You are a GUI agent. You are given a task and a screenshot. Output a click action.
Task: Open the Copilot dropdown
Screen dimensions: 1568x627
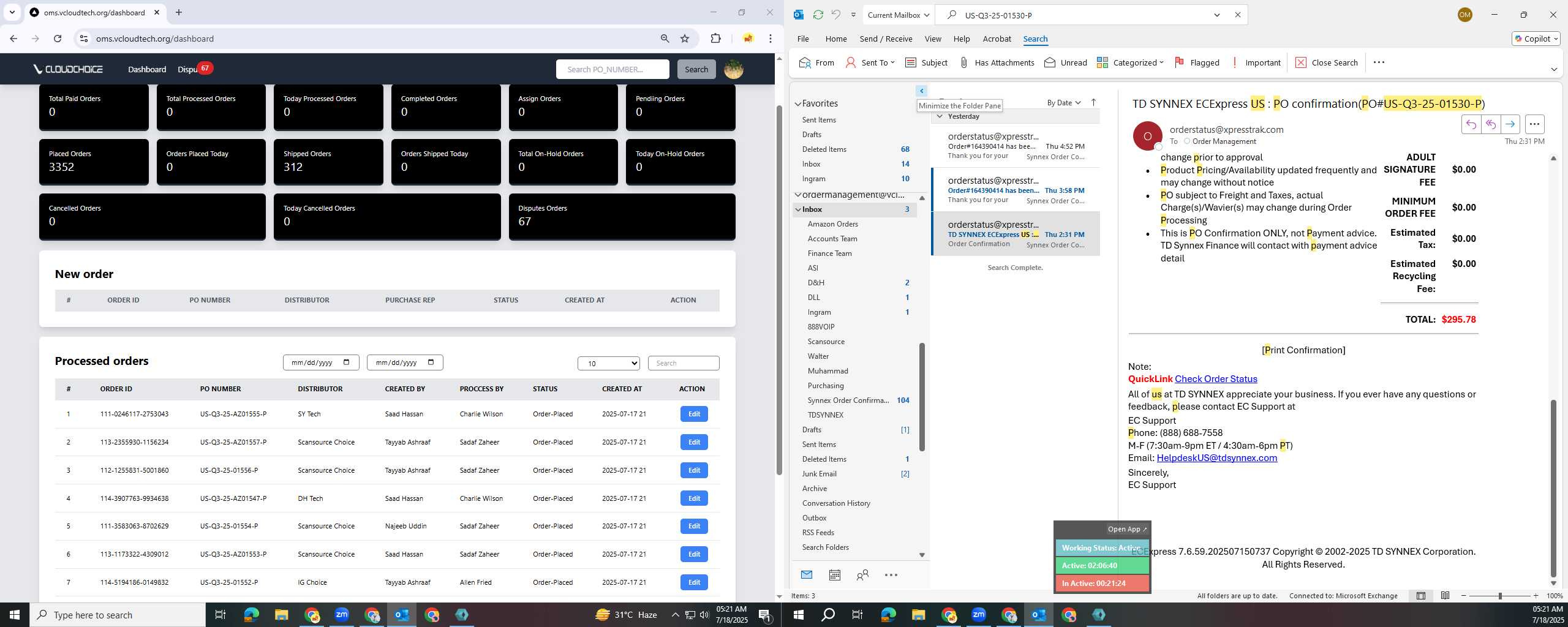(1536, 39)
